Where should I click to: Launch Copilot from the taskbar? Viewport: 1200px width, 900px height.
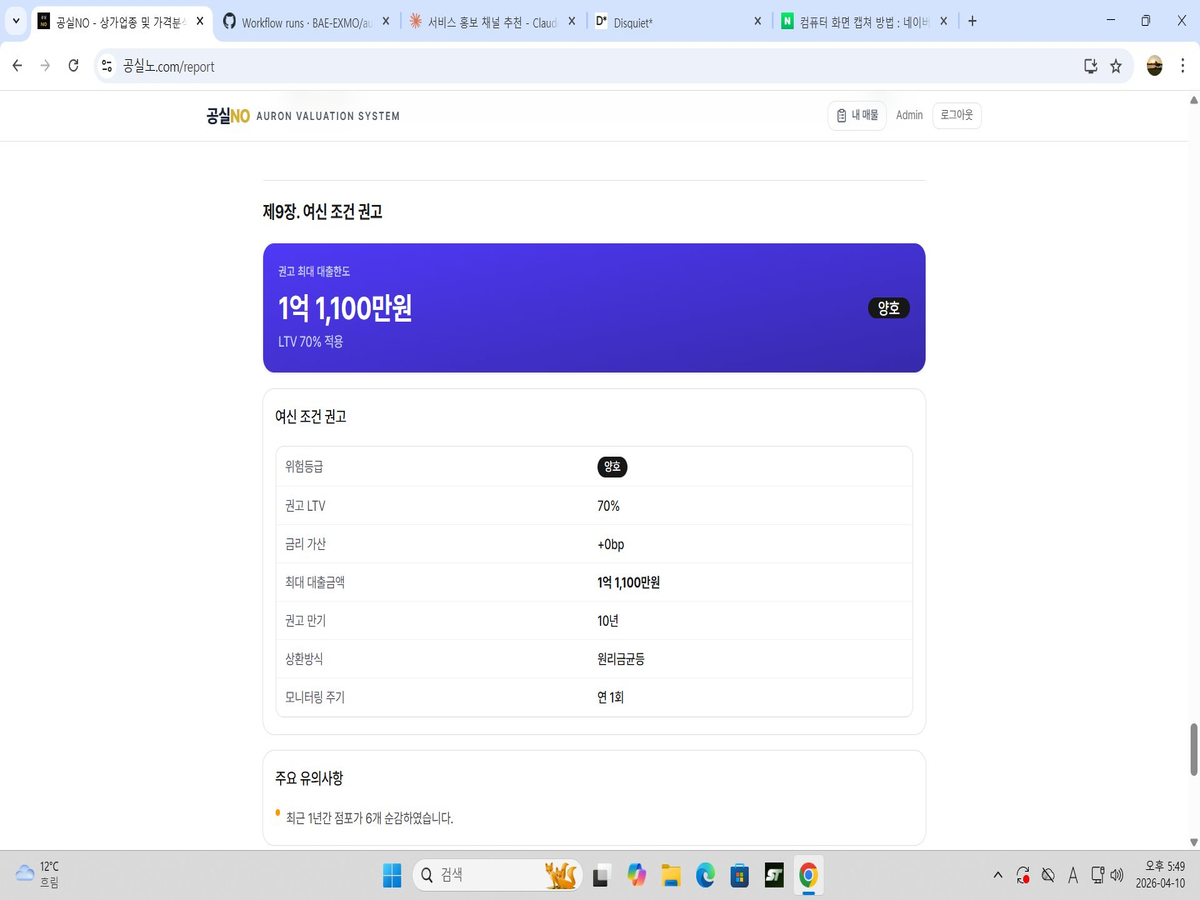pyautogui.click(x=637, y=875)
